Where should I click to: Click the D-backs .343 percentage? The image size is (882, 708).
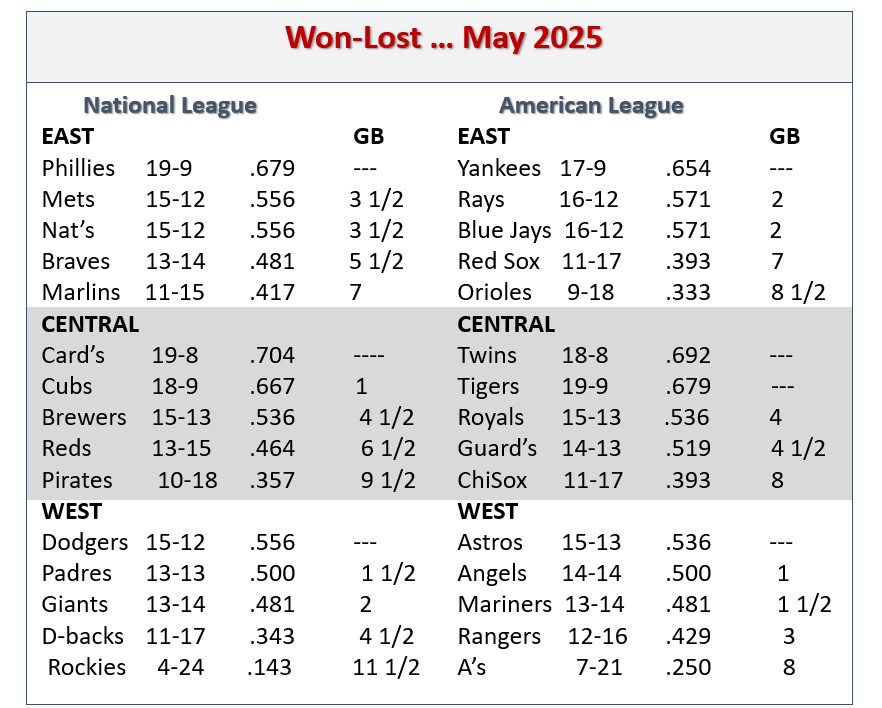click(x=272, y=637)
